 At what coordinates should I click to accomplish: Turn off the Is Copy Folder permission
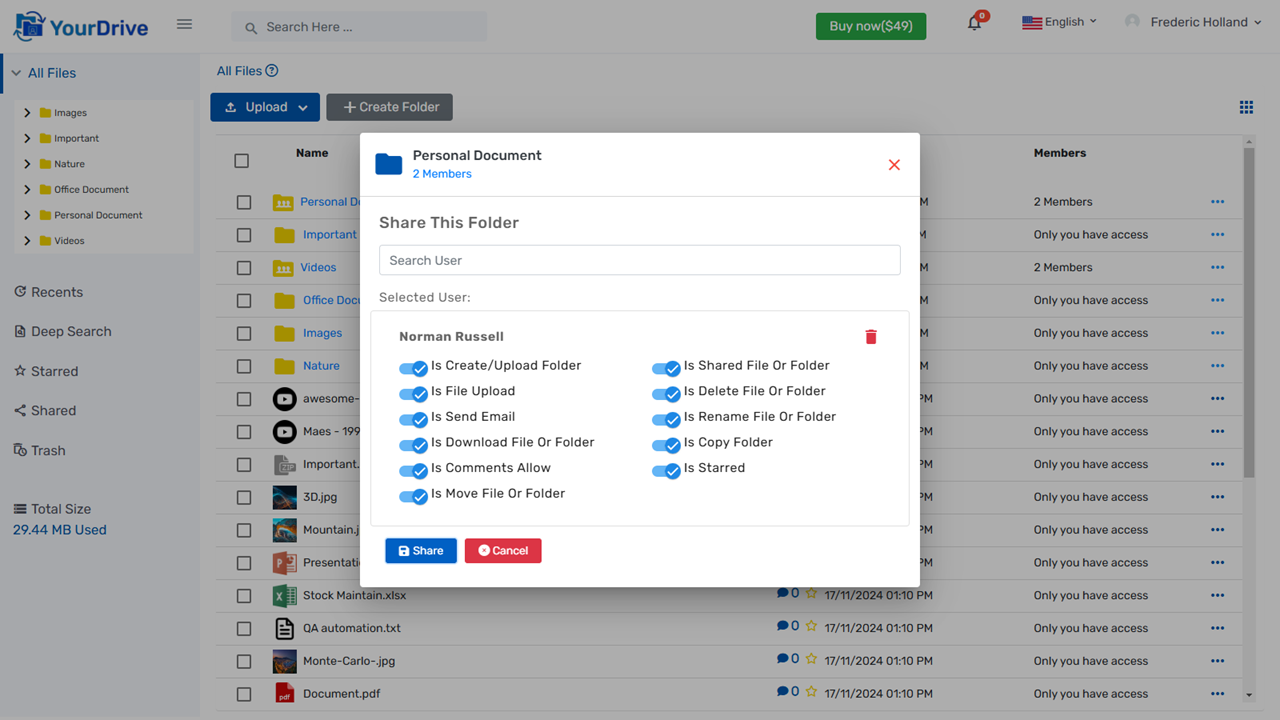point(666,445)
